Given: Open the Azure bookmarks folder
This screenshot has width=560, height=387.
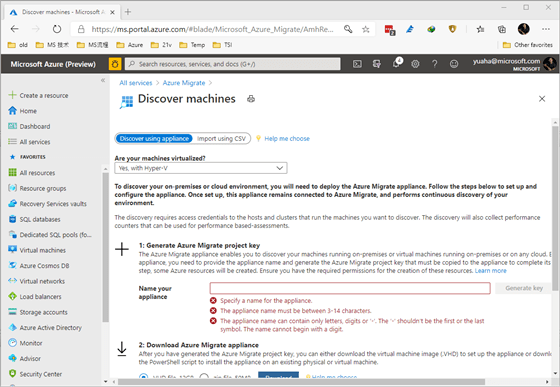Looking at the screenshot, I should click(130, 45).
